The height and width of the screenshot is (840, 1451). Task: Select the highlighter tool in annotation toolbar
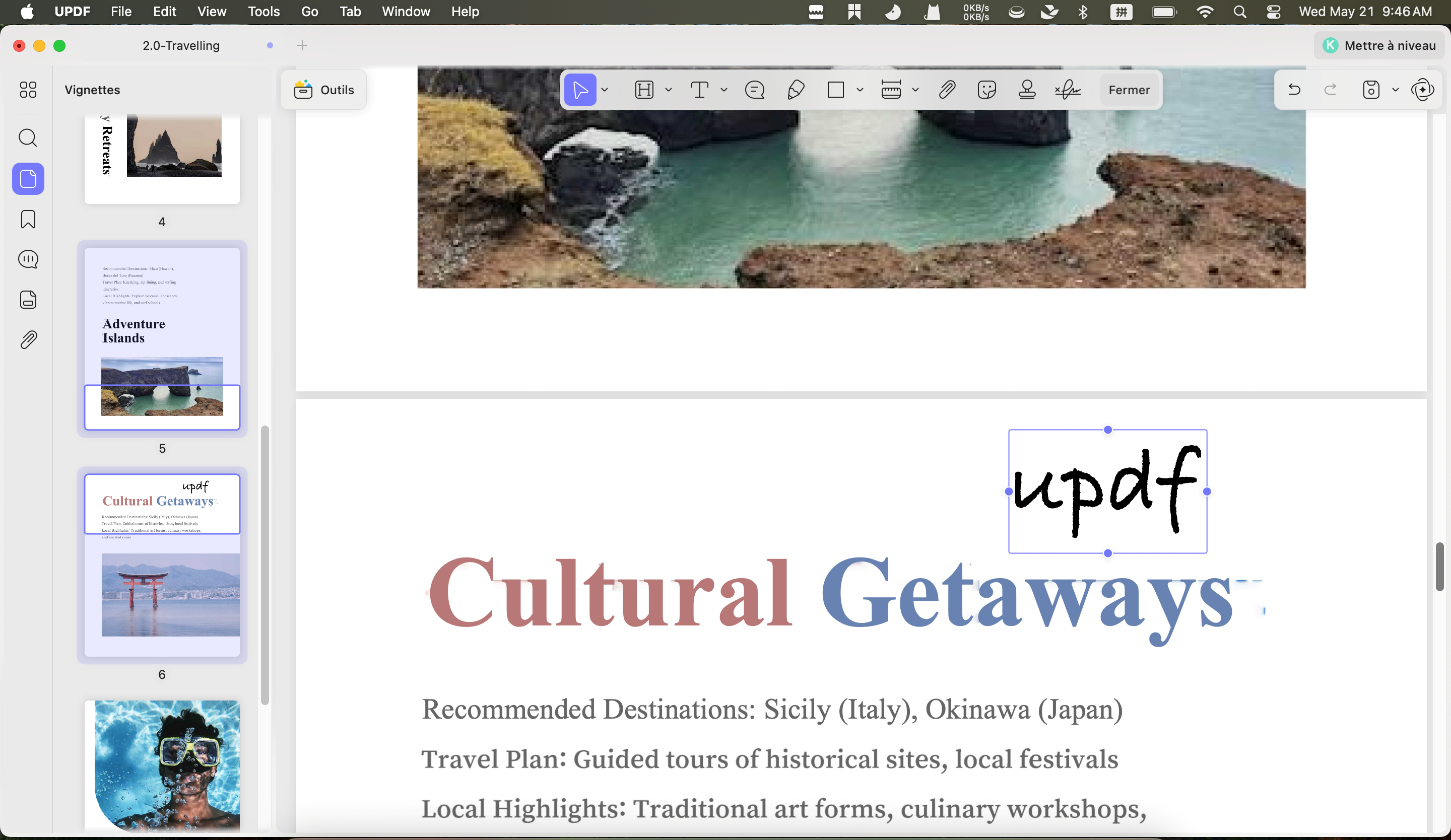point(644,90)
